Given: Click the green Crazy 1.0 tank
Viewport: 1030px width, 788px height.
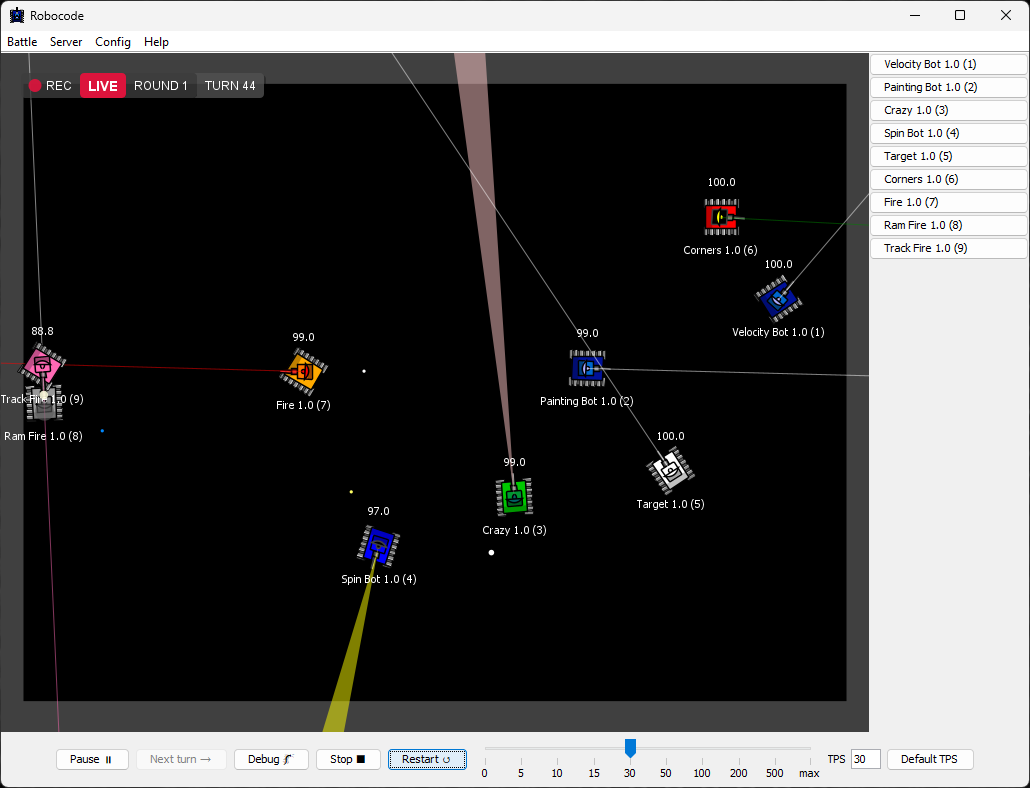Looking at the screenshot, I should (x=514, y=496).
